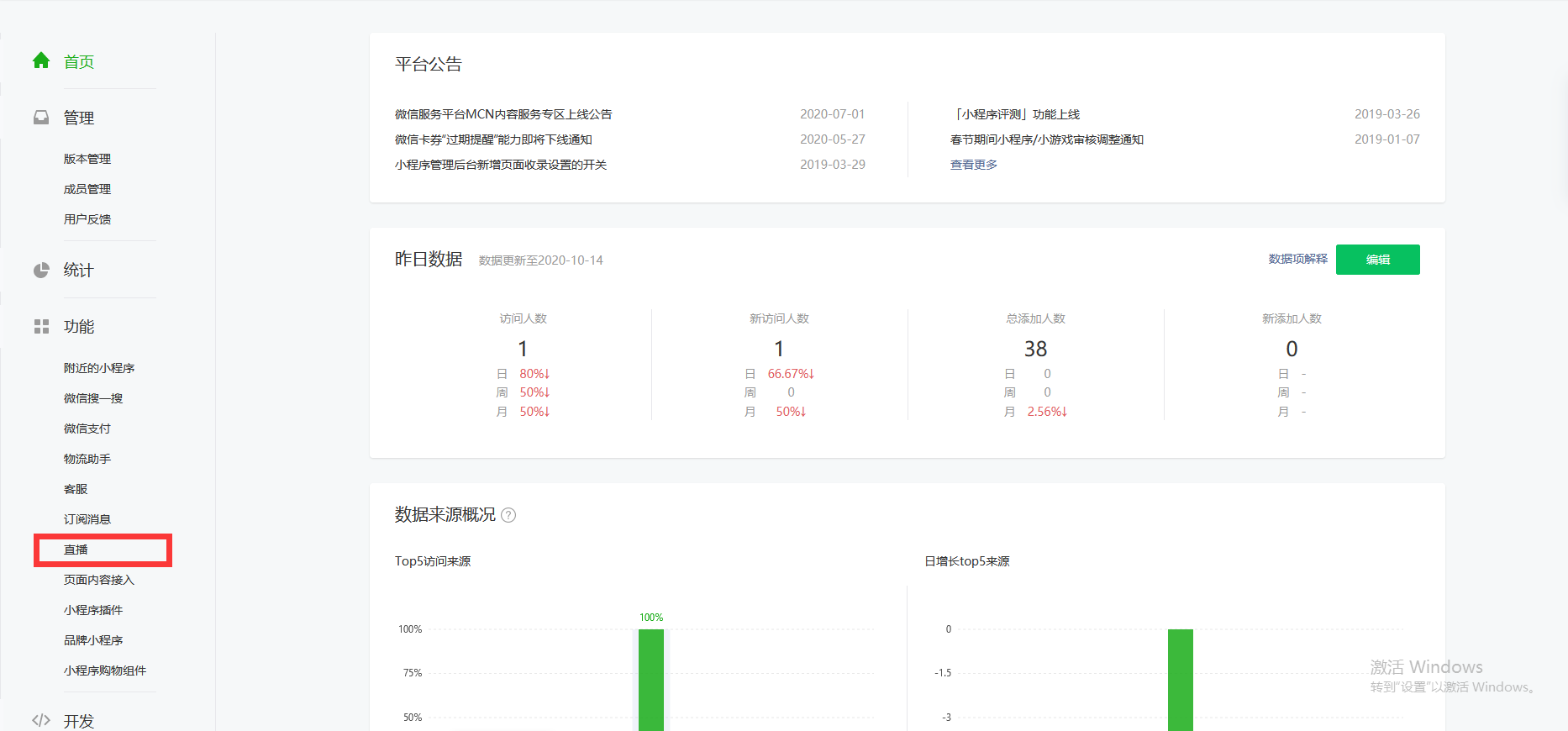Click the 80% daily change of 访问人数

pyautogui.click(x=534, y=374)
